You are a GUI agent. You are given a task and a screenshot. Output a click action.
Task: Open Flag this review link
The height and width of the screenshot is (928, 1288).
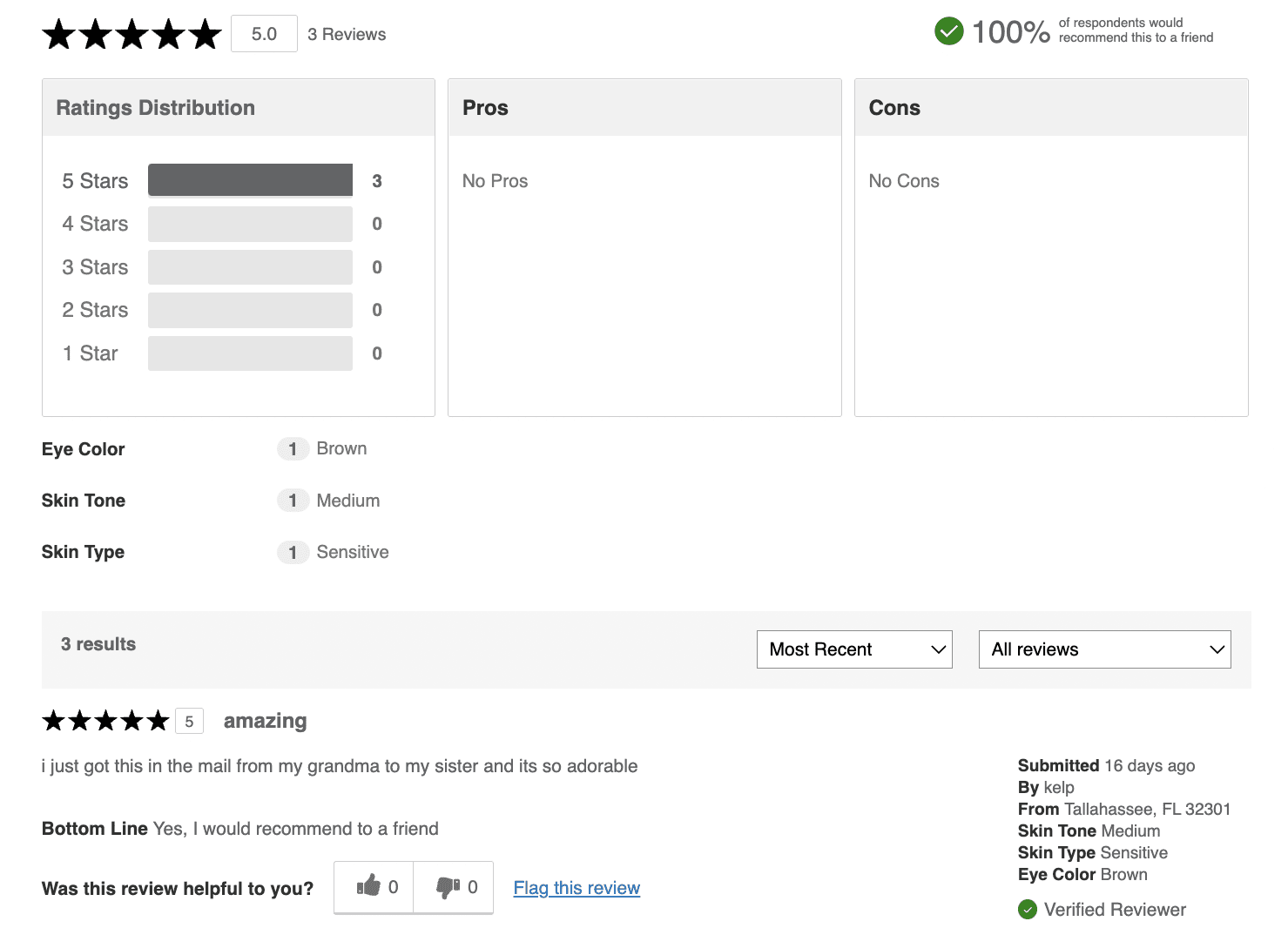(x=576, y=887)
